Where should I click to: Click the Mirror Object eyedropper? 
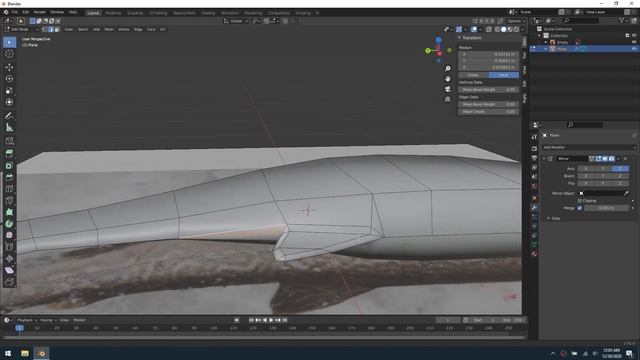coord(626,193)
